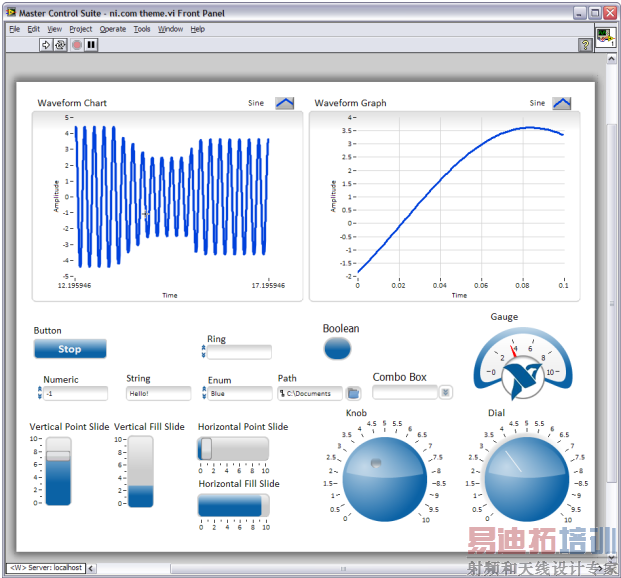
Task: Click the Run arrow toolbar icon
Action: point(46,45)
